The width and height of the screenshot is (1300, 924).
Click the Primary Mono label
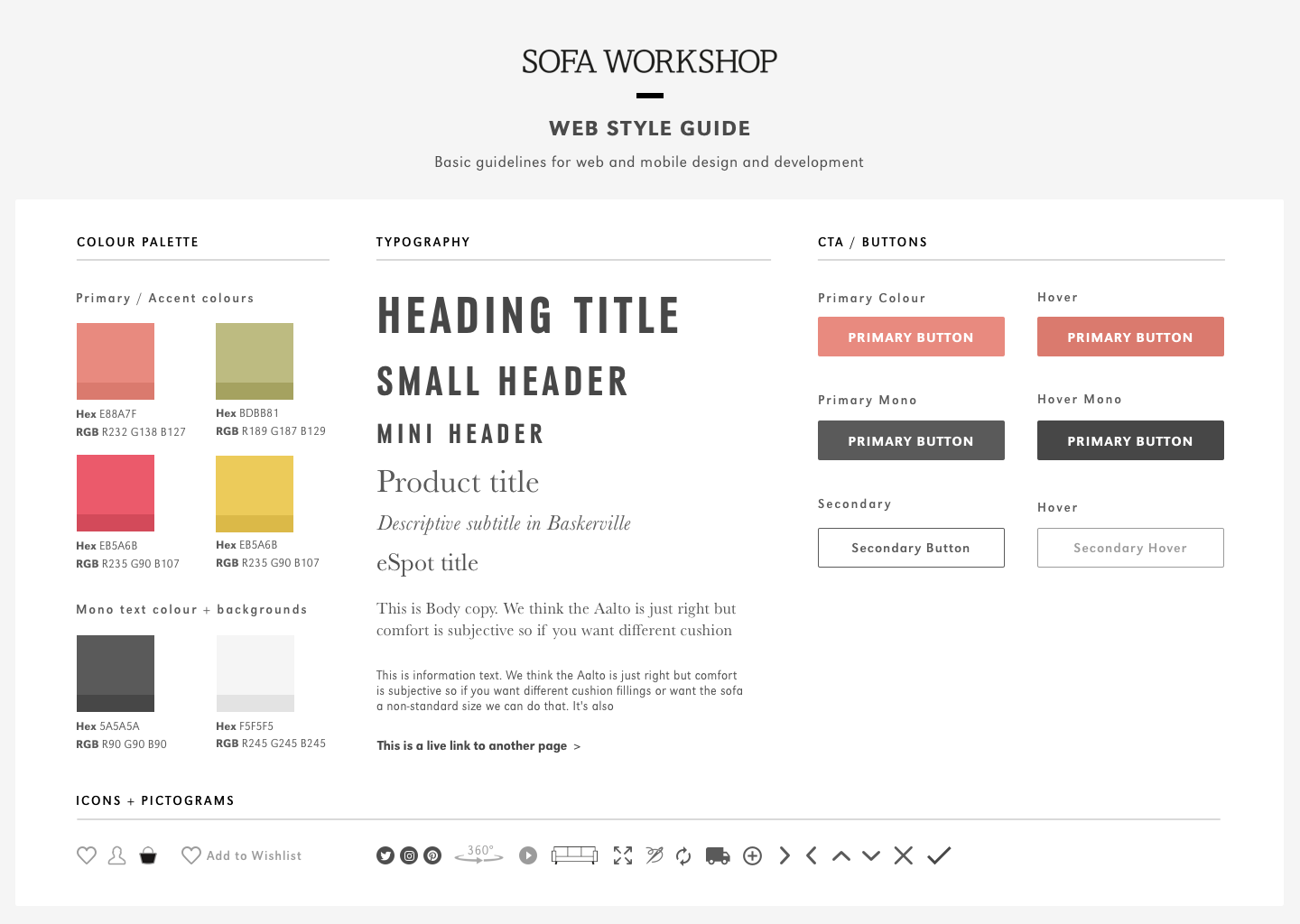868,400
